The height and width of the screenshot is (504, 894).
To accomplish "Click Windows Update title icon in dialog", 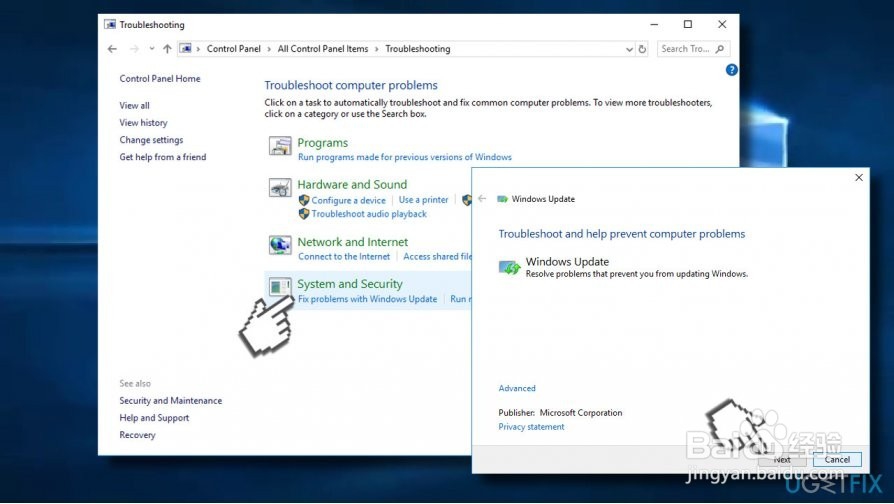I will click(x=502, y=199).
